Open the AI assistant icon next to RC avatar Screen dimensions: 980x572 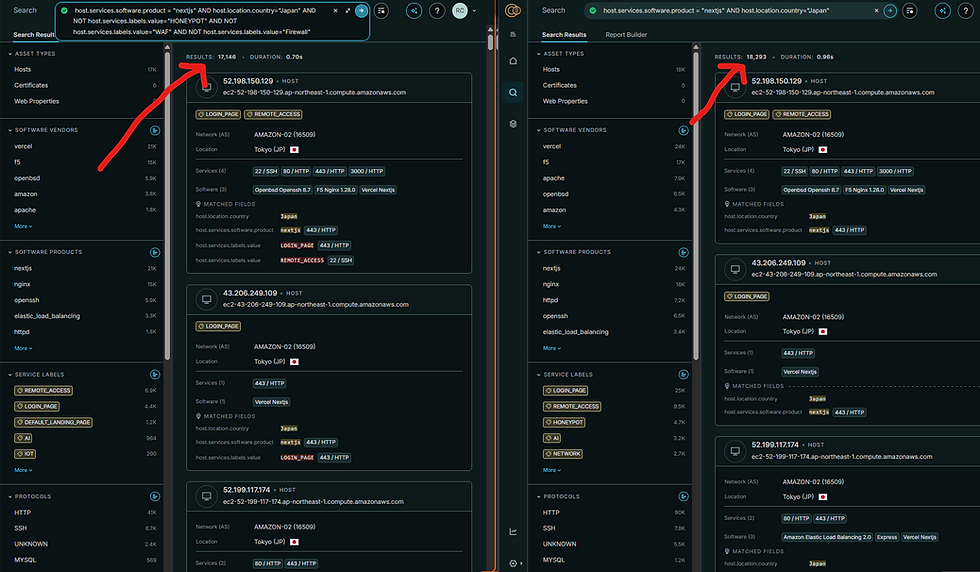(414, 11)
